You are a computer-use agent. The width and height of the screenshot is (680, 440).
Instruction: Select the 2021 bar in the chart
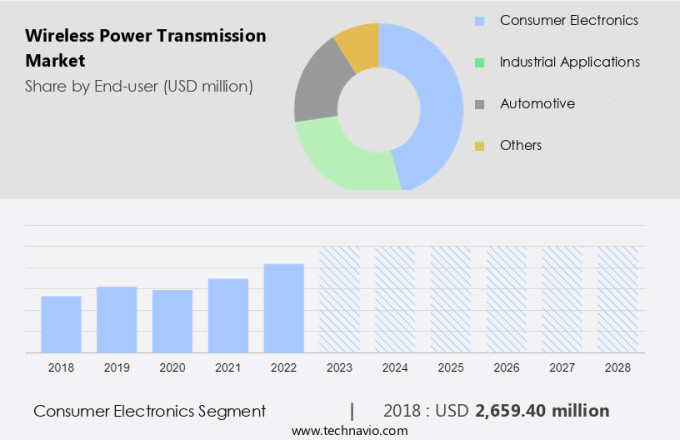pos(228,315)
